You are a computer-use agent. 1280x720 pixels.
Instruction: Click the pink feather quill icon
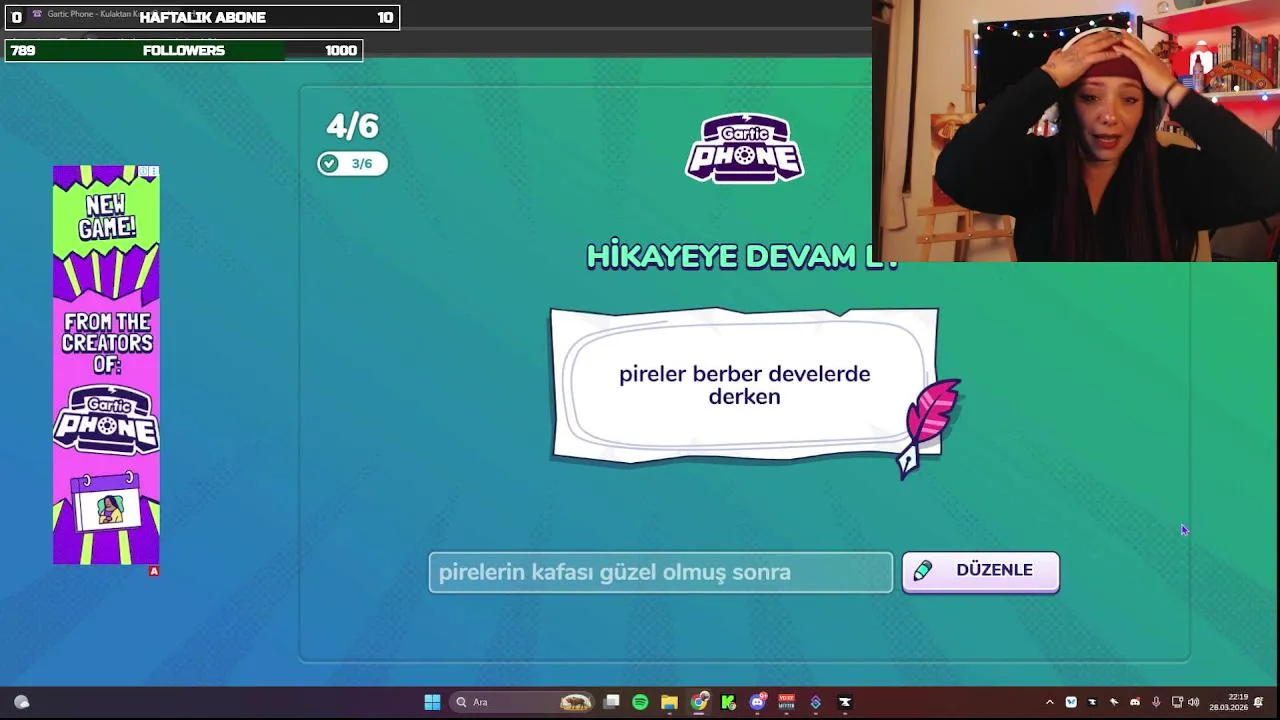tap(930, 427)
